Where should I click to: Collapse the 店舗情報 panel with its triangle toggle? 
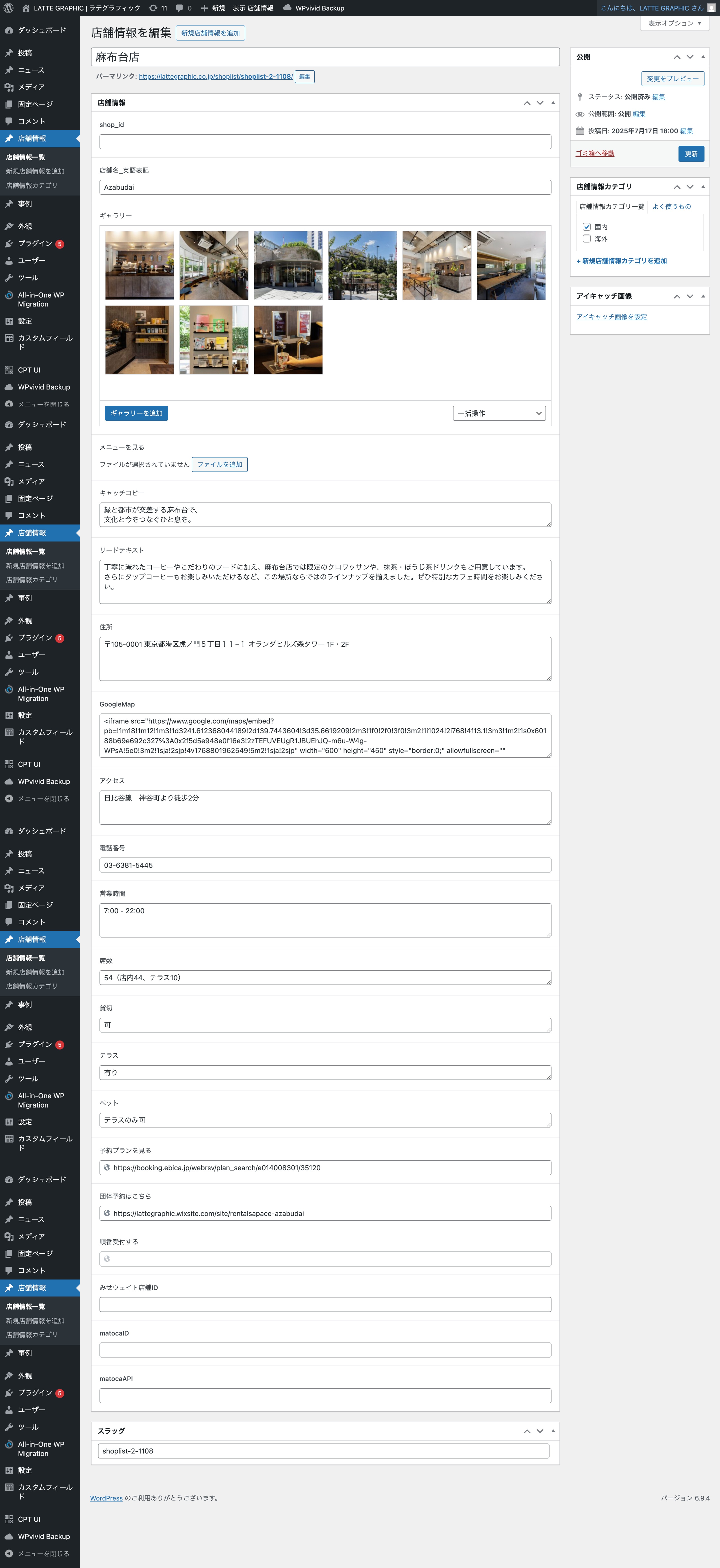coord(553,103)
